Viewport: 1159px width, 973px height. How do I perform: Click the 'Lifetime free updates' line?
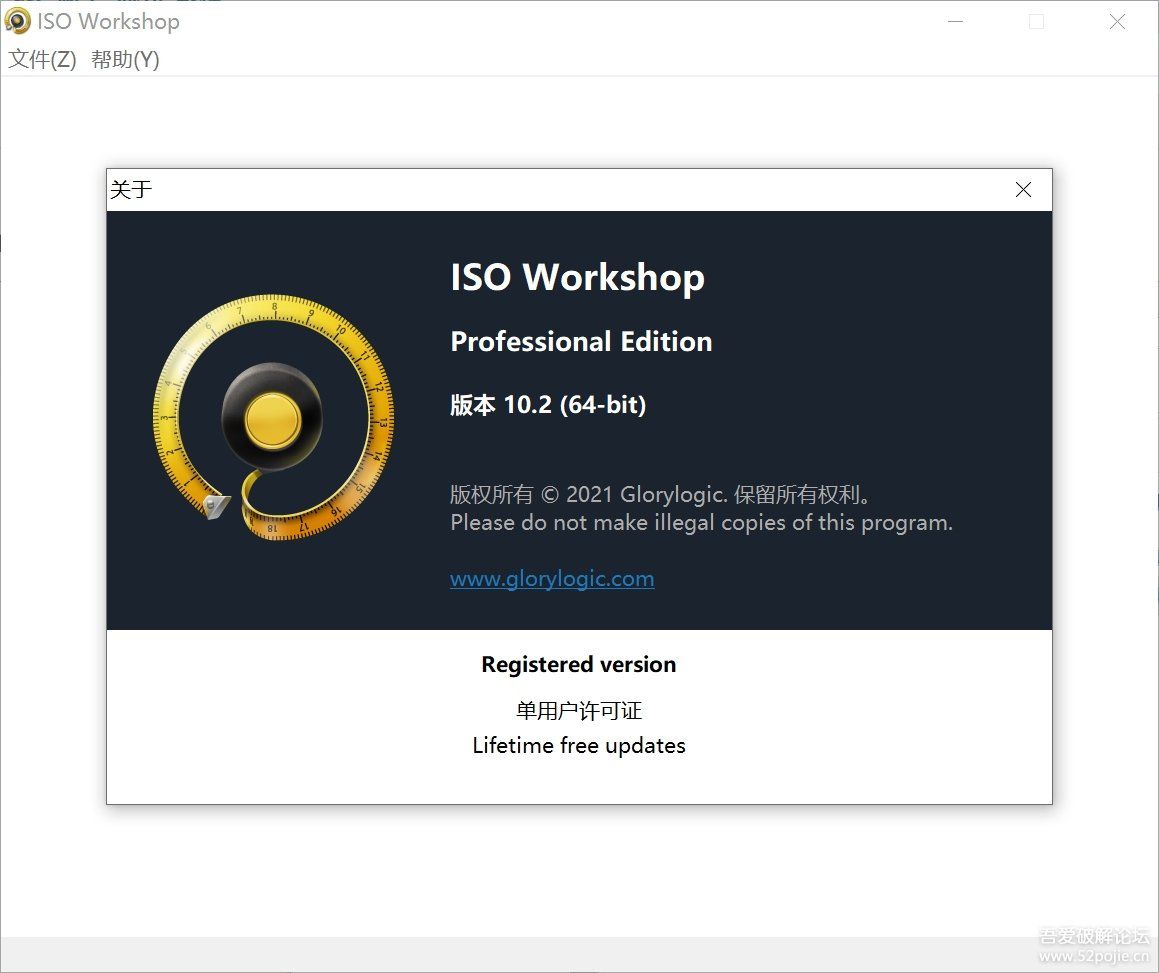point(578,745)
